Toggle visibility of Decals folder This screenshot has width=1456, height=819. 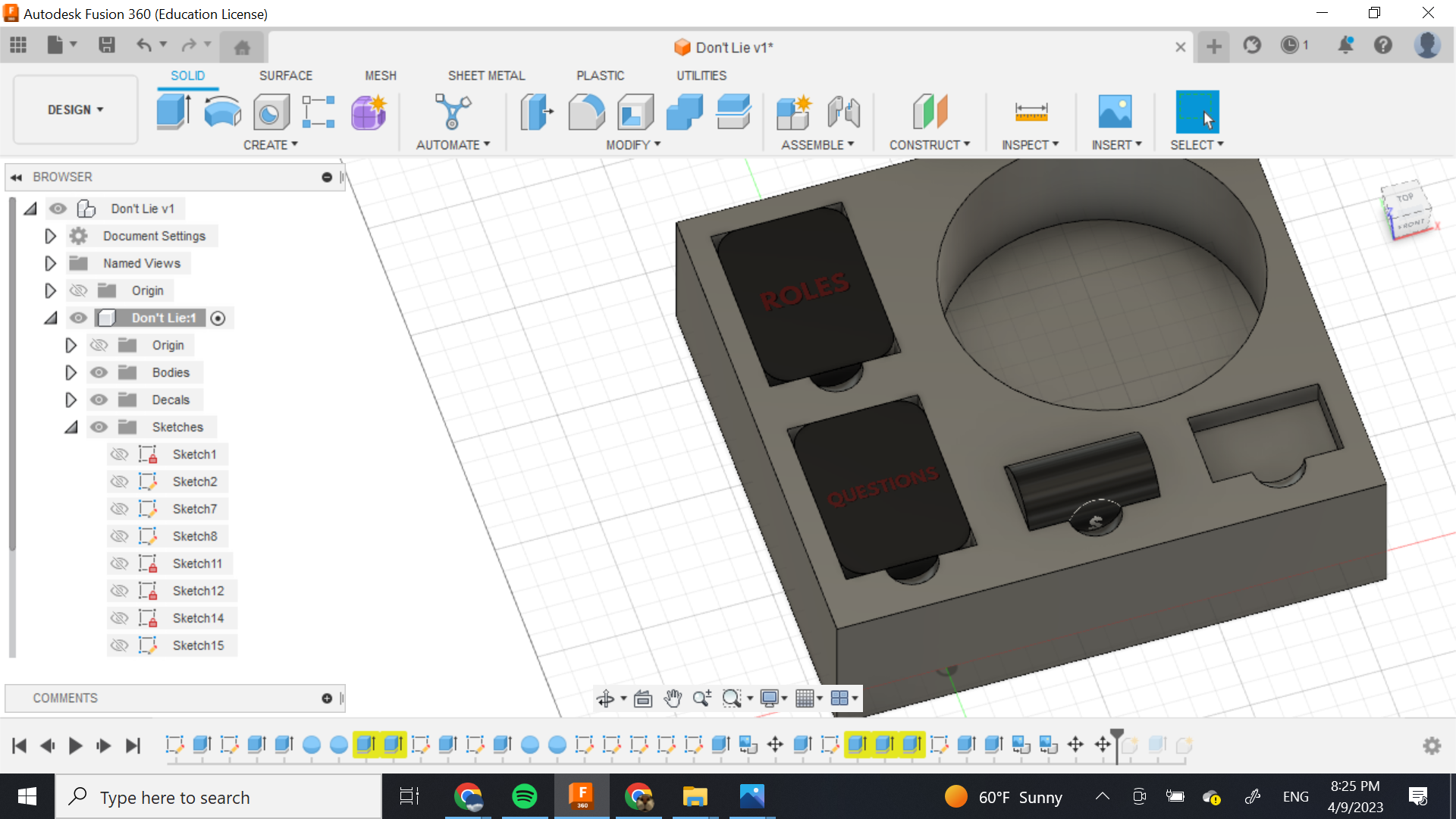(99, 400)
